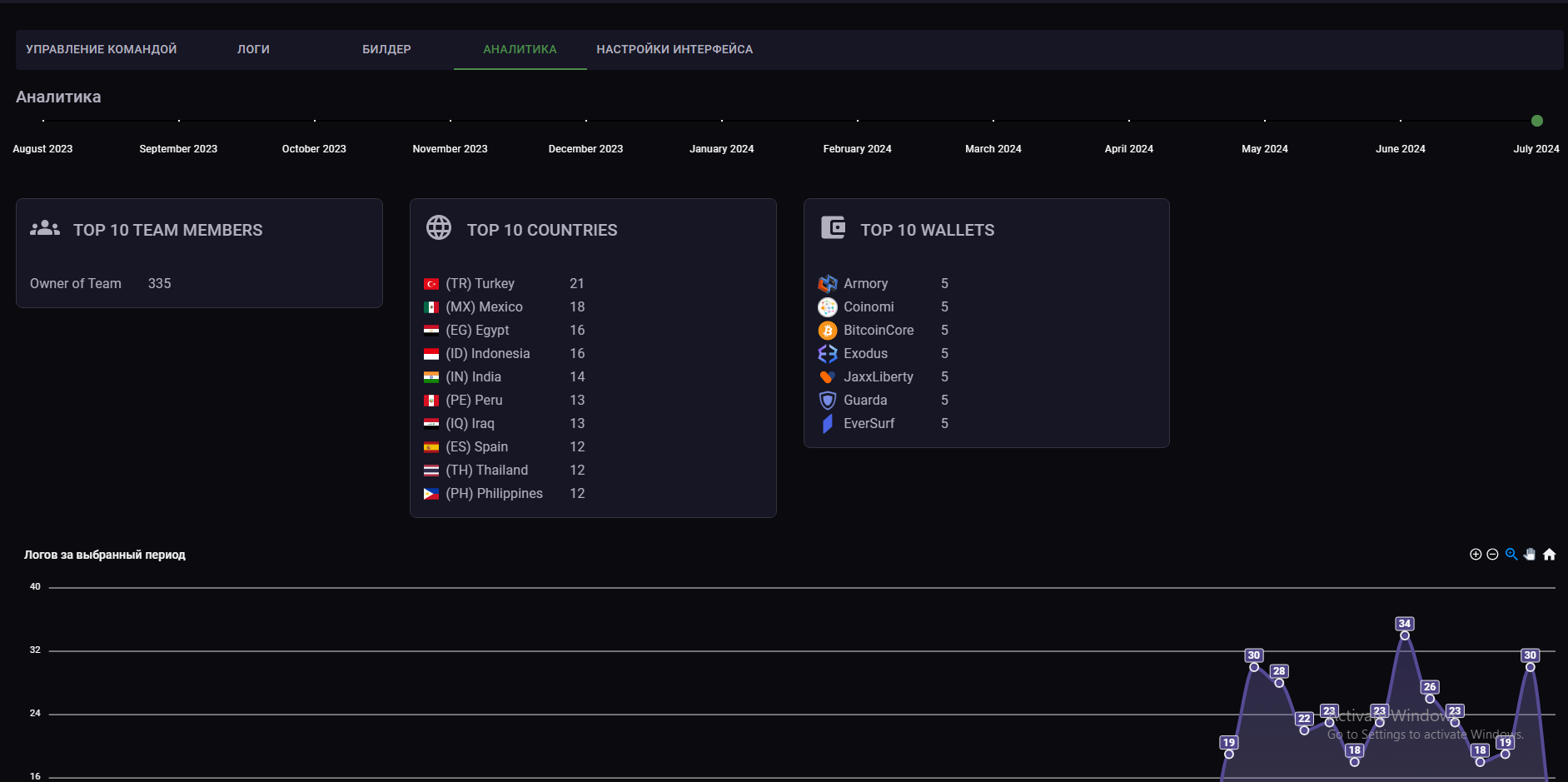Click the "Аналитика" page heading

[58, 97]
